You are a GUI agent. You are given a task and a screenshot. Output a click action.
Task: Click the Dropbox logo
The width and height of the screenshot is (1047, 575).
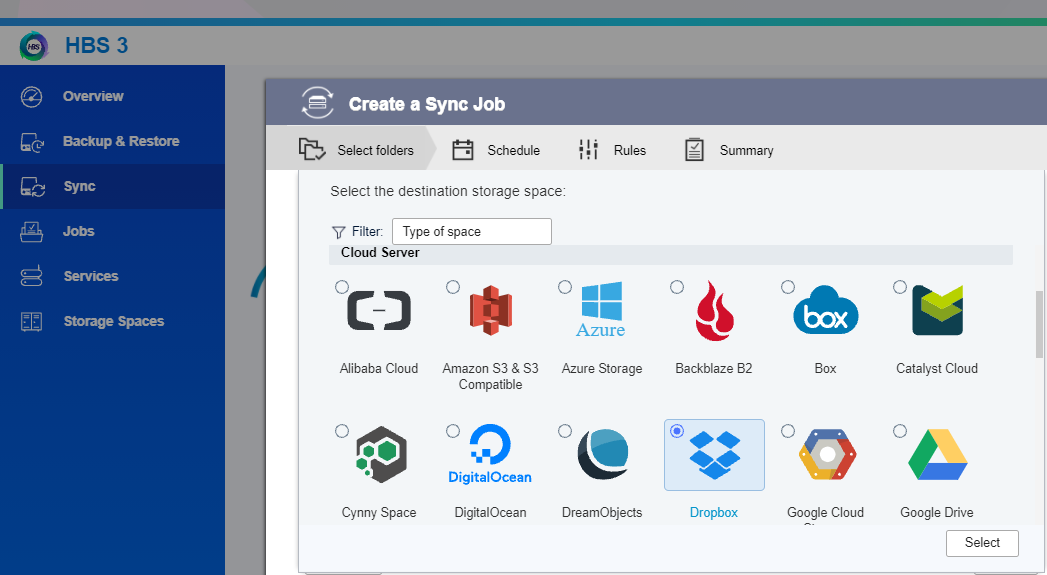pyautogui.click(x=714, y=454)
